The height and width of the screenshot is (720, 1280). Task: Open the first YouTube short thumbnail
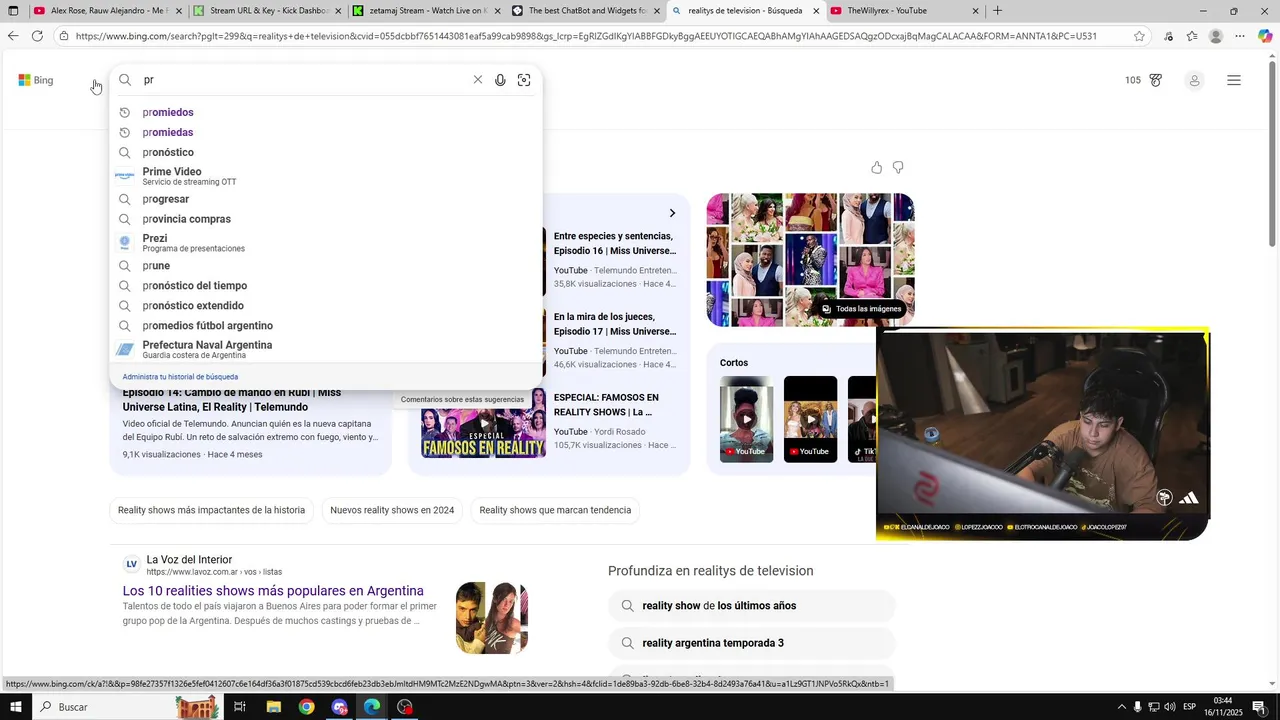click(746, 419)
